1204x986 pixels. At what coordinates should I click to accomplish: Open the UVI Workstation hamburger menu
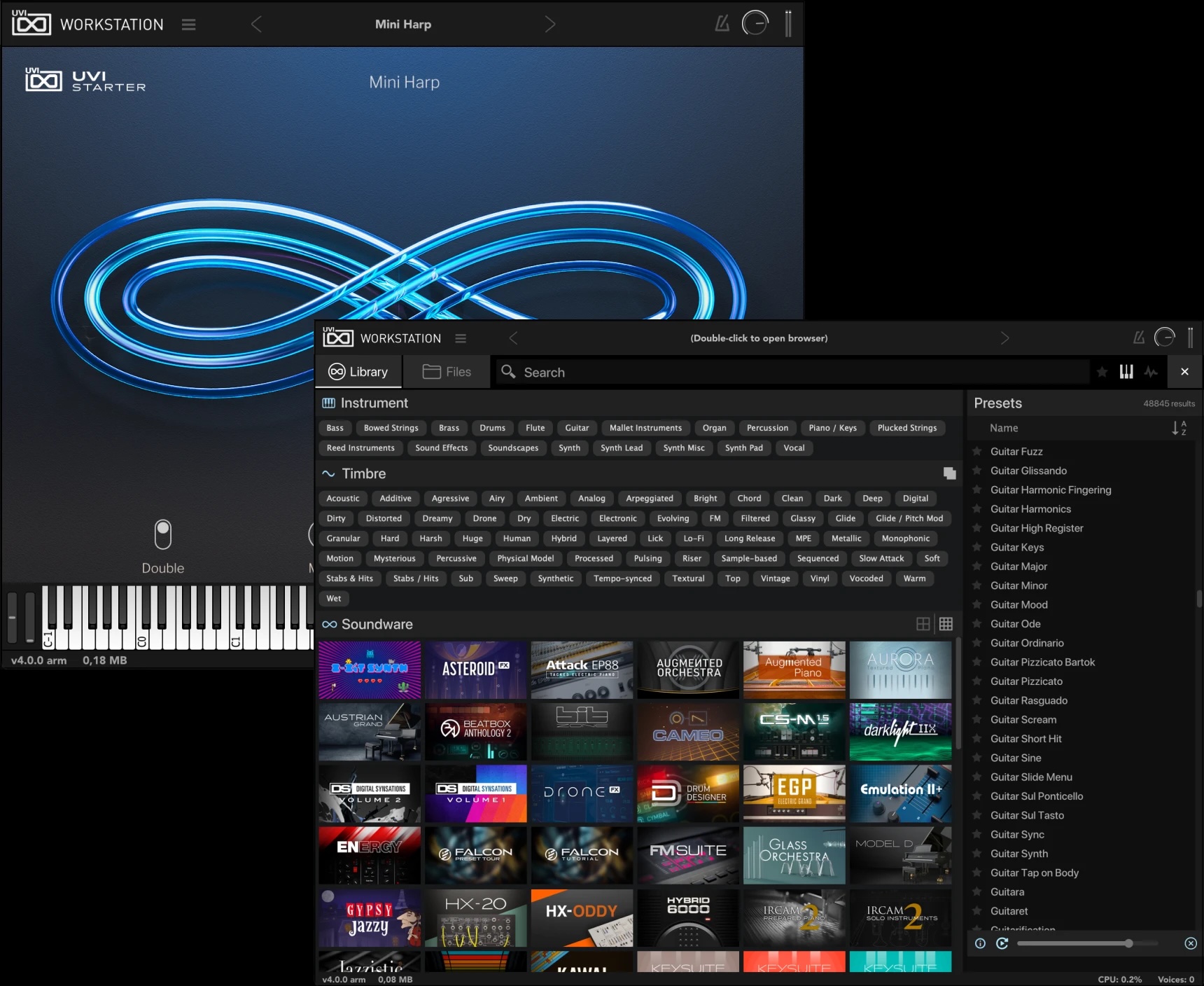point(461,338)
